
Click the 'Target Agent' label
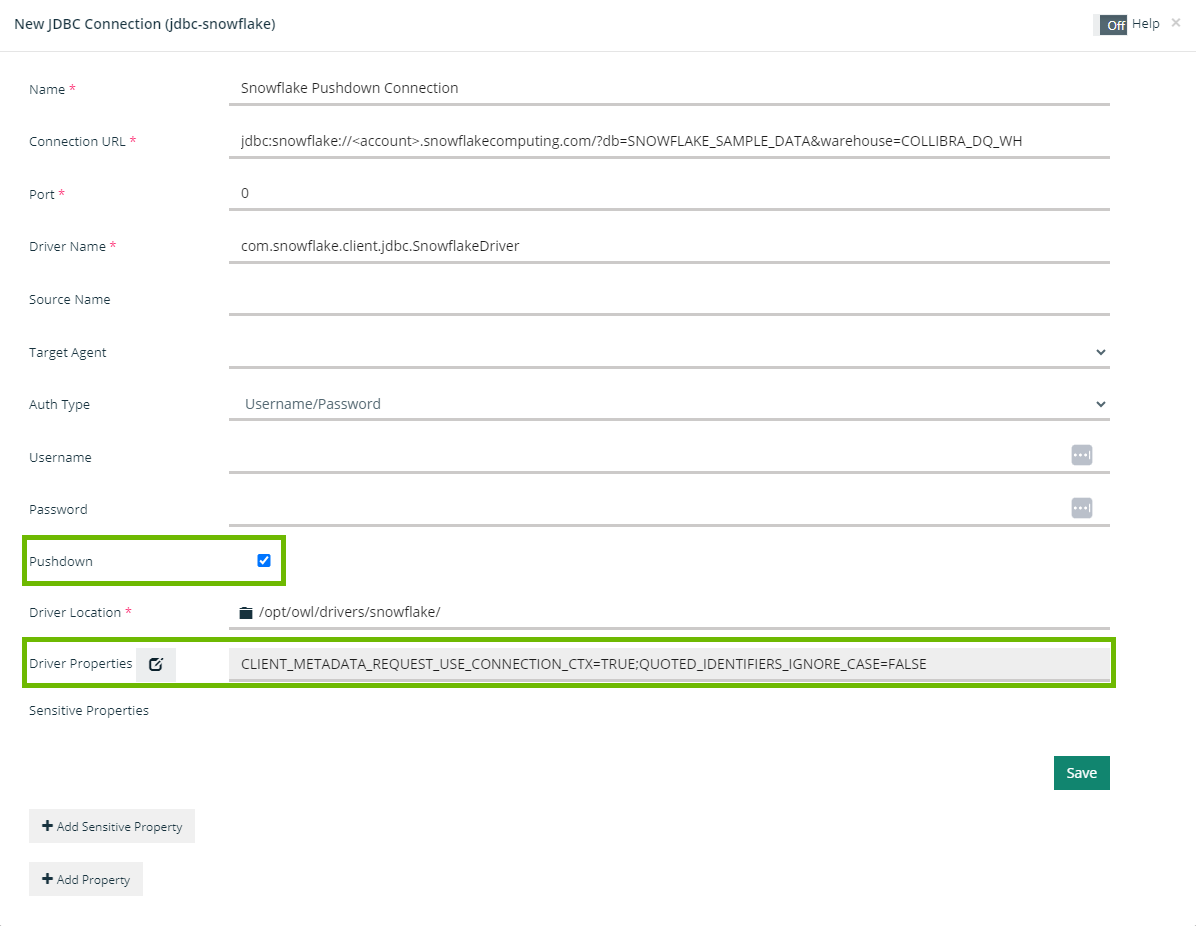point(67,352)
